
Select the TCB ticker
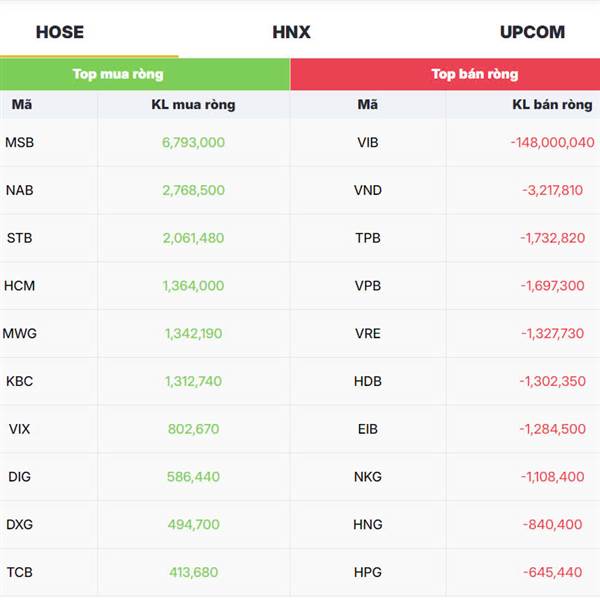[20, 572]
